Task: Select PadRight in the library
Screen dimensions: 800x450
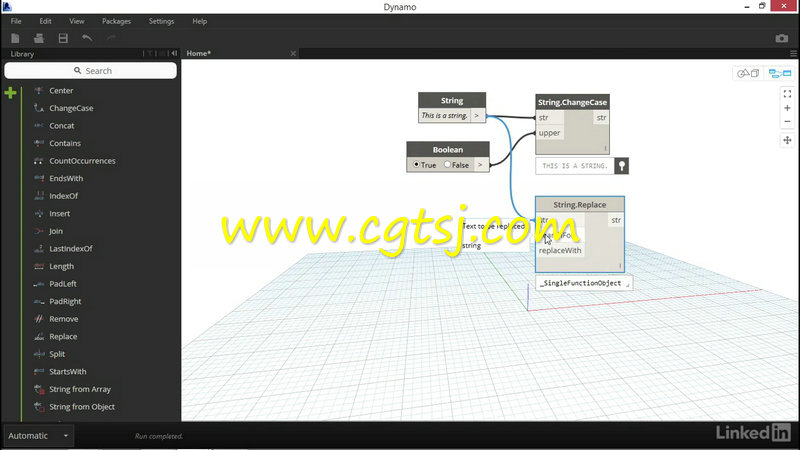Action: pos(65,302)
